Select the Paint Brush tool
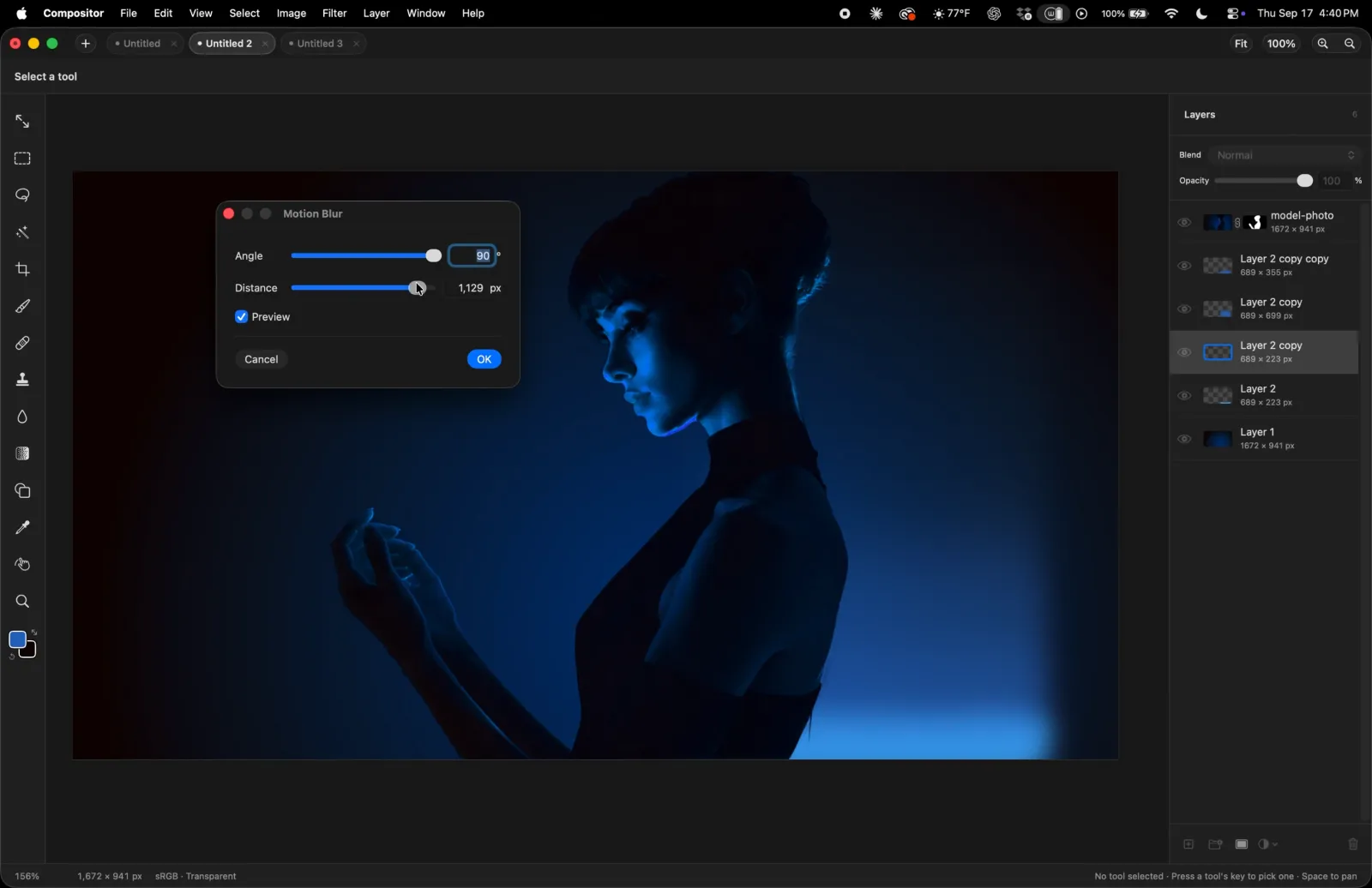This screenshot has height=888, width=1372. pos(22,306)
